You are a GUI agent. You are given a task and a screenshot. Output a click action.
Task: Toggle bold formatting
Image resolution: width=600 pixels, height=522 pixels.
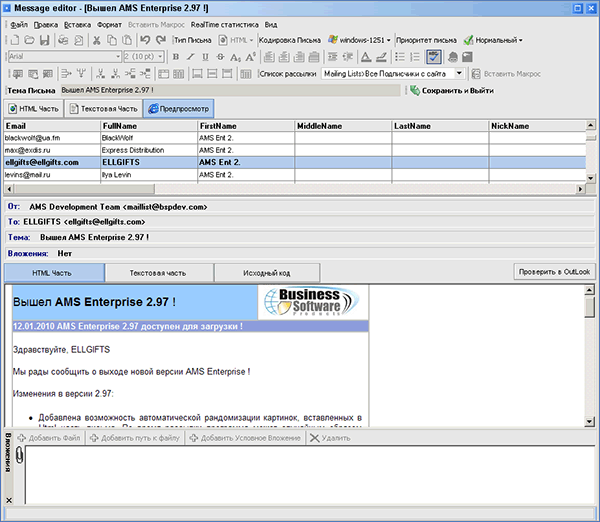[176, 57]
